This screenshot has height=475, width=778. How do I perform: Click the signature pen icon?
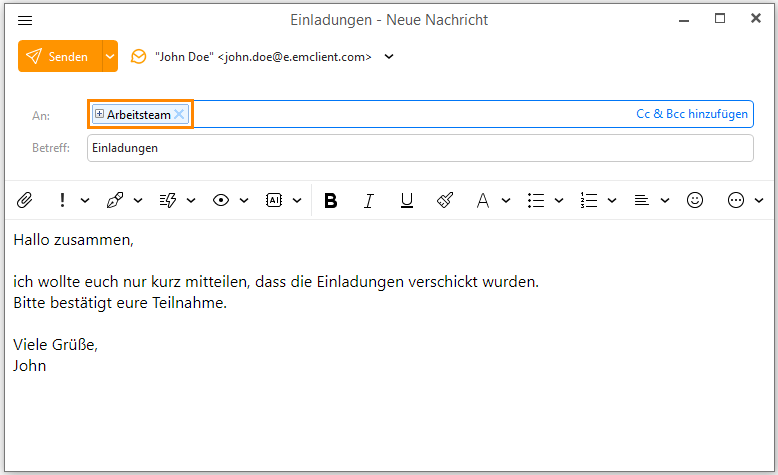114,200
